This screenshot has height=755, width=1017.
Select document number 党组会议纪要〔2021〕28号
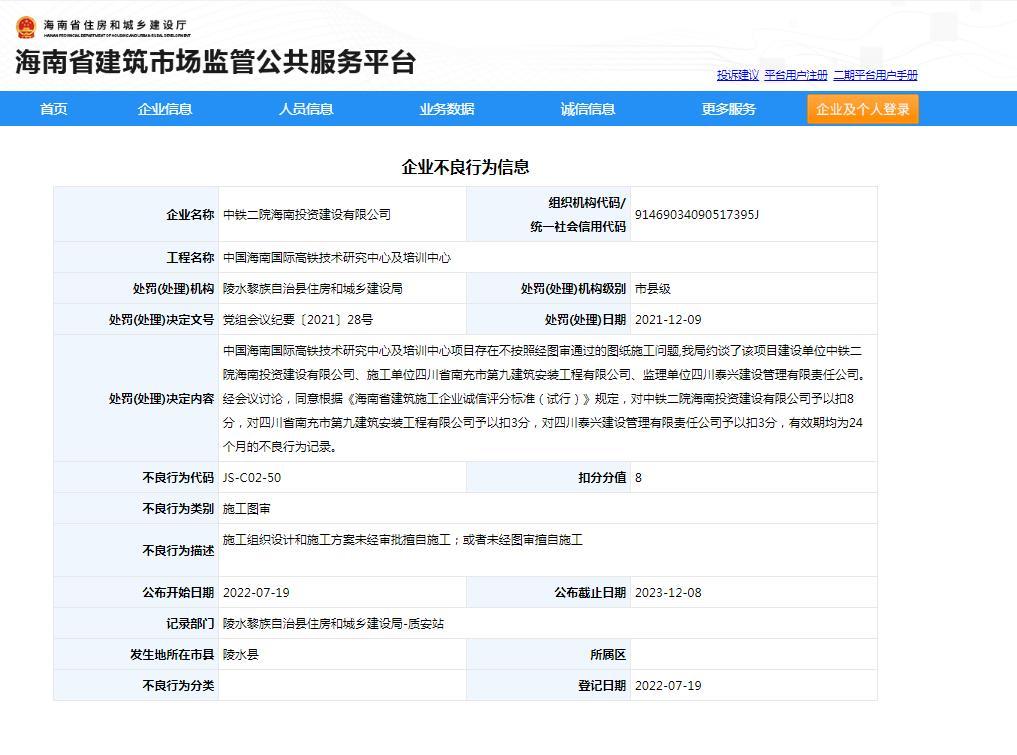298,320
